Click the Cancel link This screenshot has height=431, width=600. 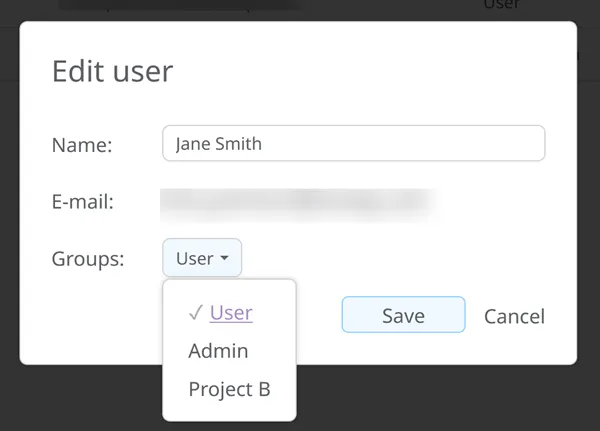[514, 316]
